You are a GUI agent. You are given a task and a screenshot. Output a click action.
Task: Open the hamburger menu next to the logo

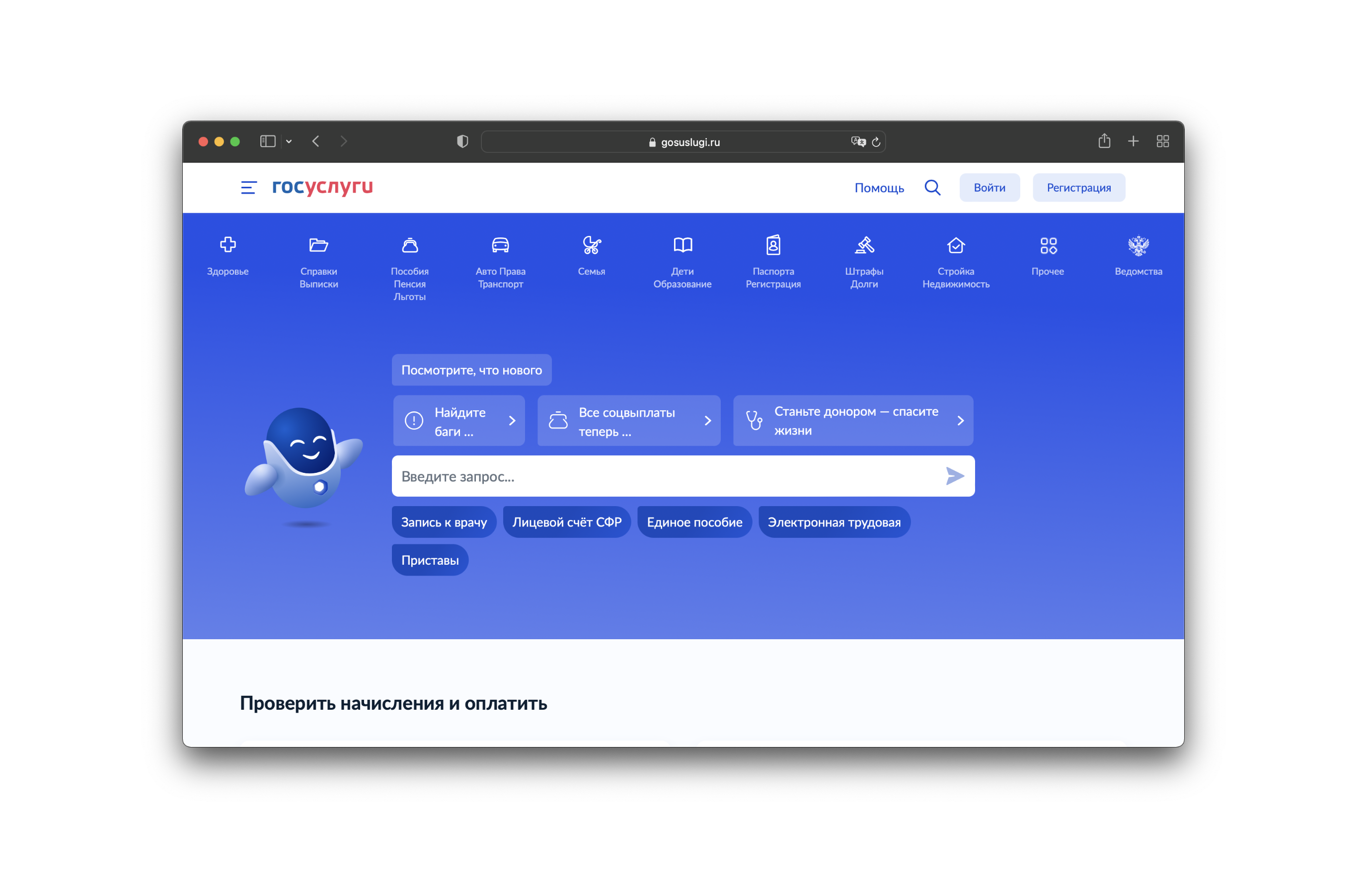click(x=248, y=188)
